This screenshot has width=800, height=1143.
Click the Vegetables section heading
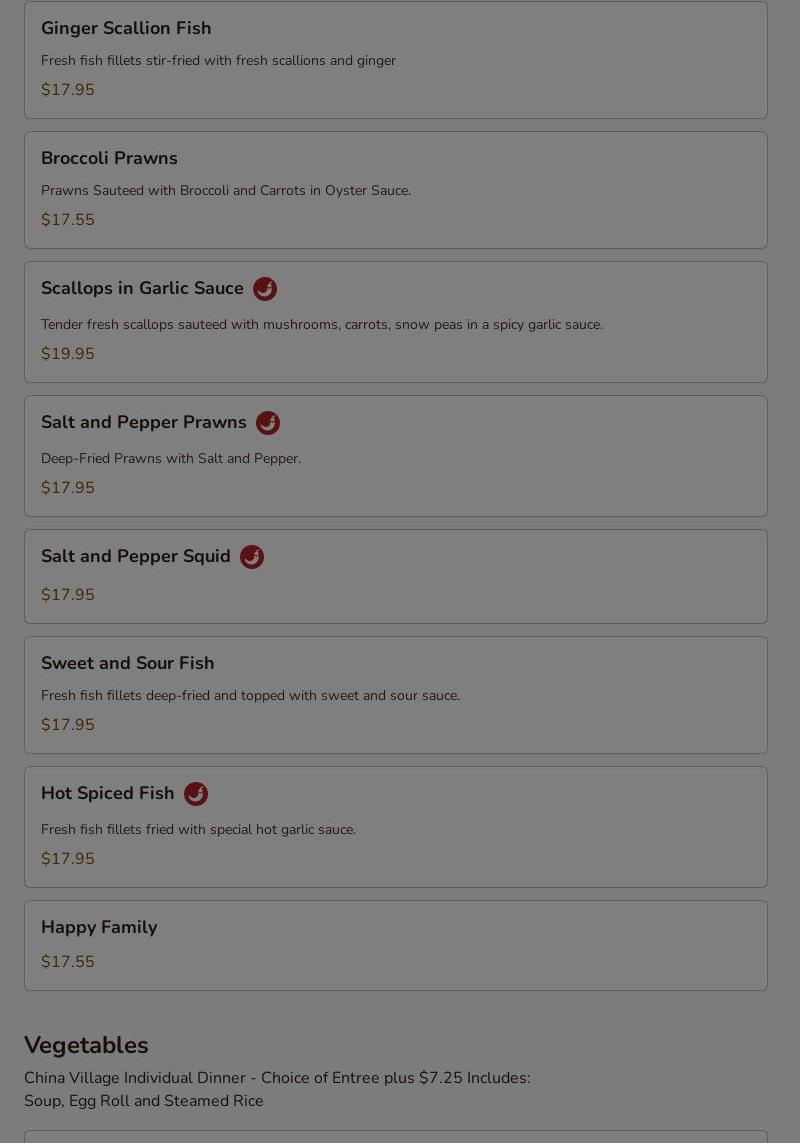click(x=86, y=1045)
